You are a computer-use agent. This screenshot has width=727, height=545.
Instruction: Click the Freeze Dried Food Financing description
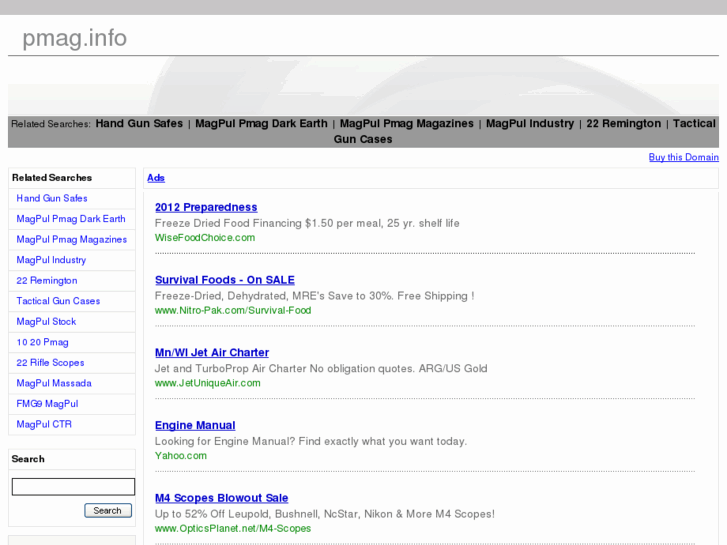tap(307, 223)
